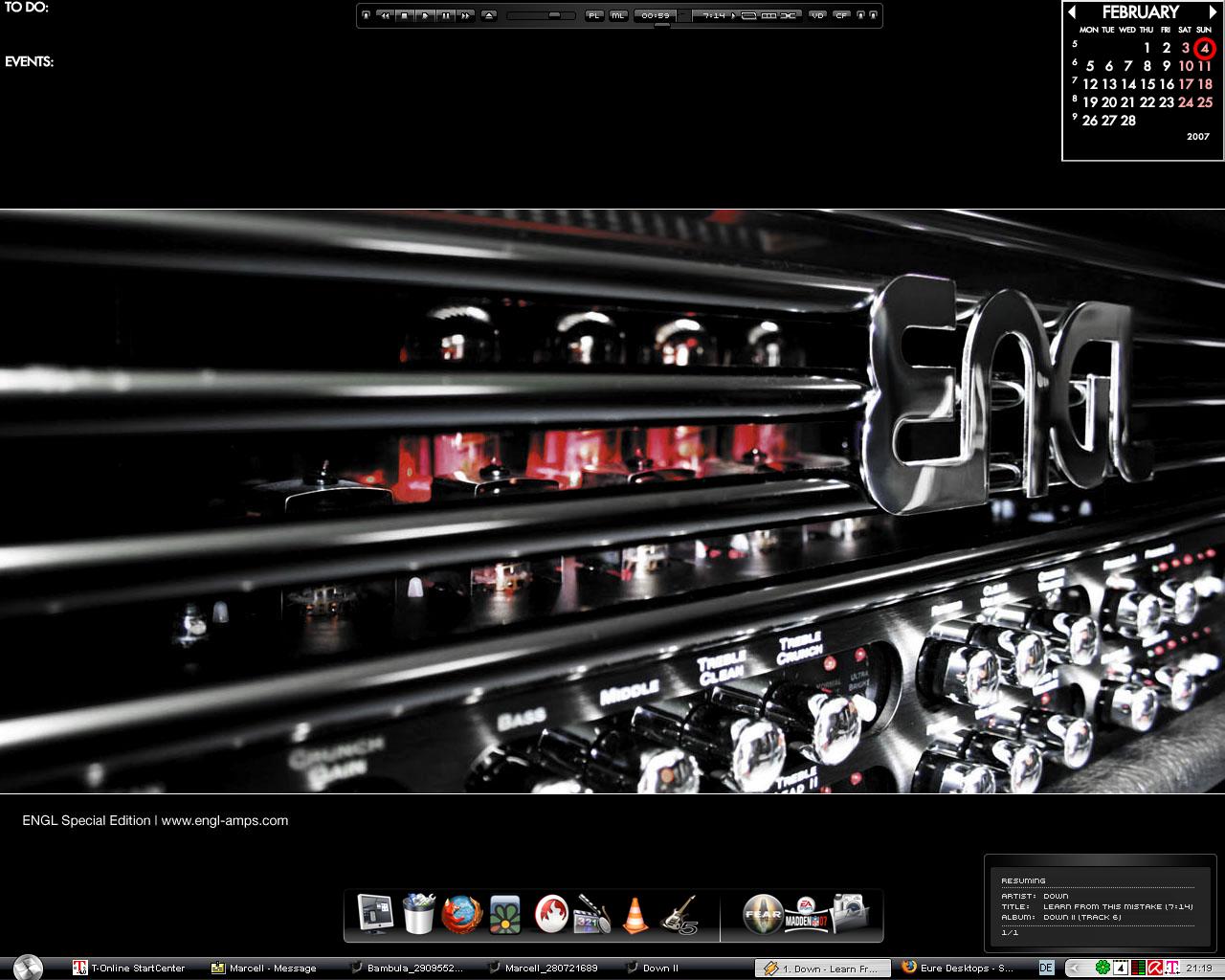The width and height of the screenshot is (1225, 980).
Task: Click FEBRUARY month header in calendar
Action: (1140, 12)
